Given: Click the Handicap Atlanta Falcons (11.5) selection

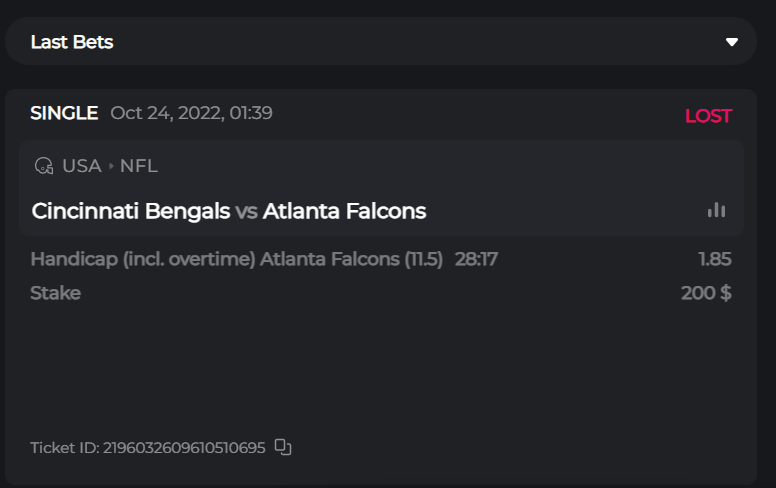Looking at the screenshot, I should [x=236, y=259].
